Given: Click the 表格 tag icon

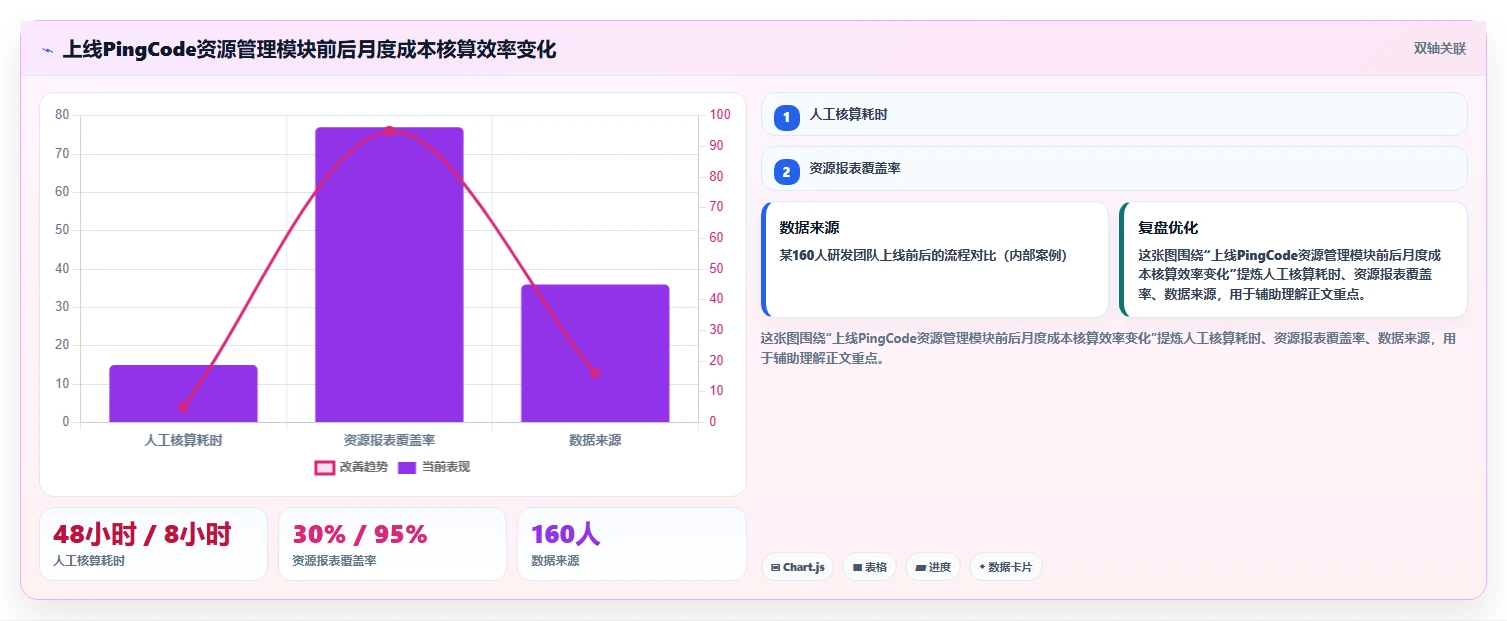Looking at the screenshot, I should pos(857,567).
